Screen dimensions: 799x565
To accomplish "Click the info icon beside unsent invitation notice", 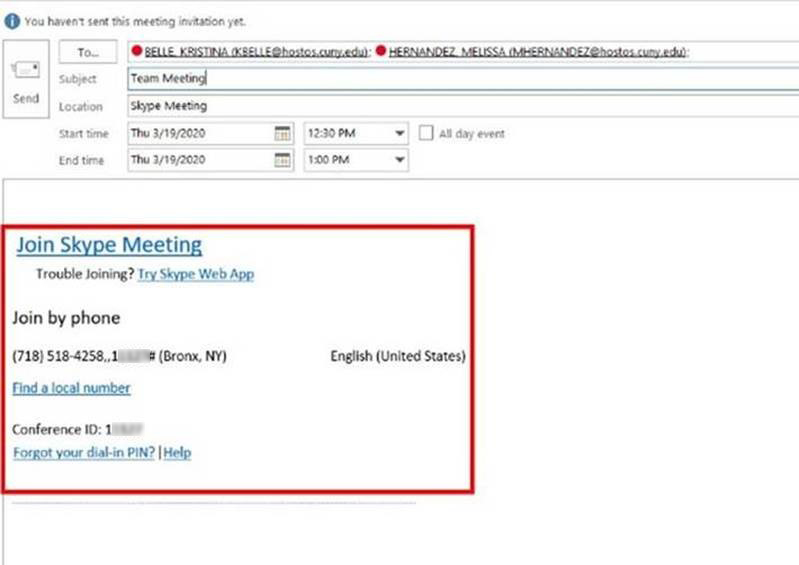I will click(x=12, y=21).
